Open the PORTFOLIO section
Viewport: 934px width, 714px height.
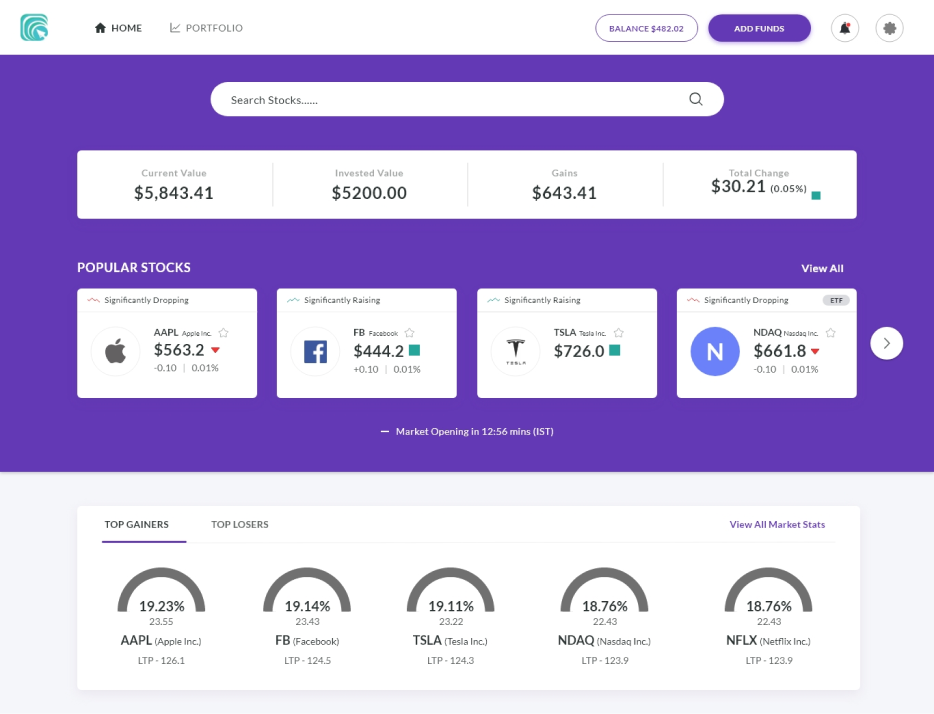click(206, 28)
